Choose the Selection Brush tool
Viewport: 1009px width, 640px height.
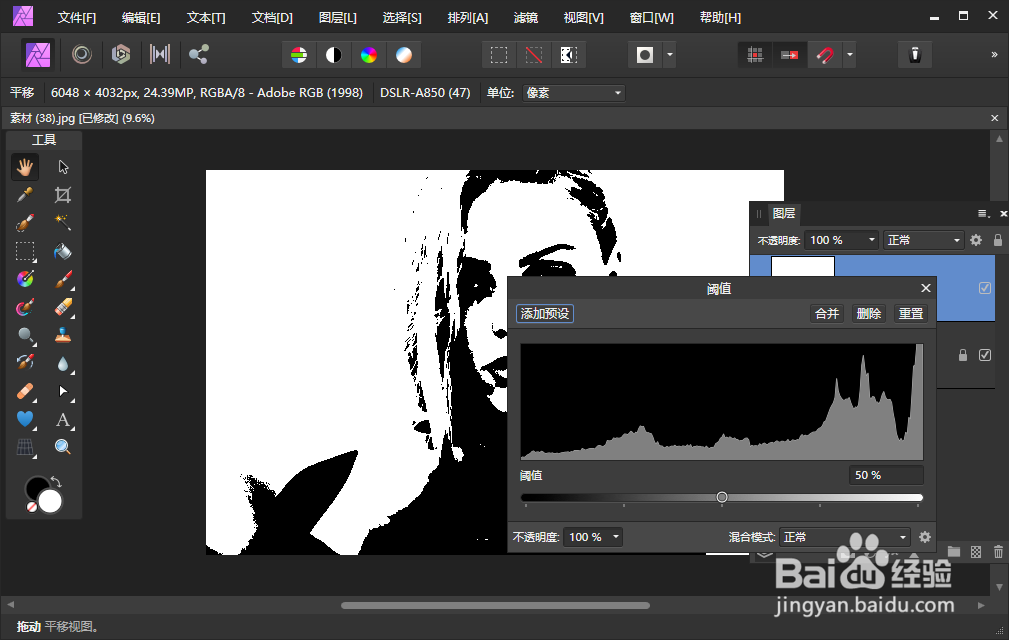click(x=25, y=223)
